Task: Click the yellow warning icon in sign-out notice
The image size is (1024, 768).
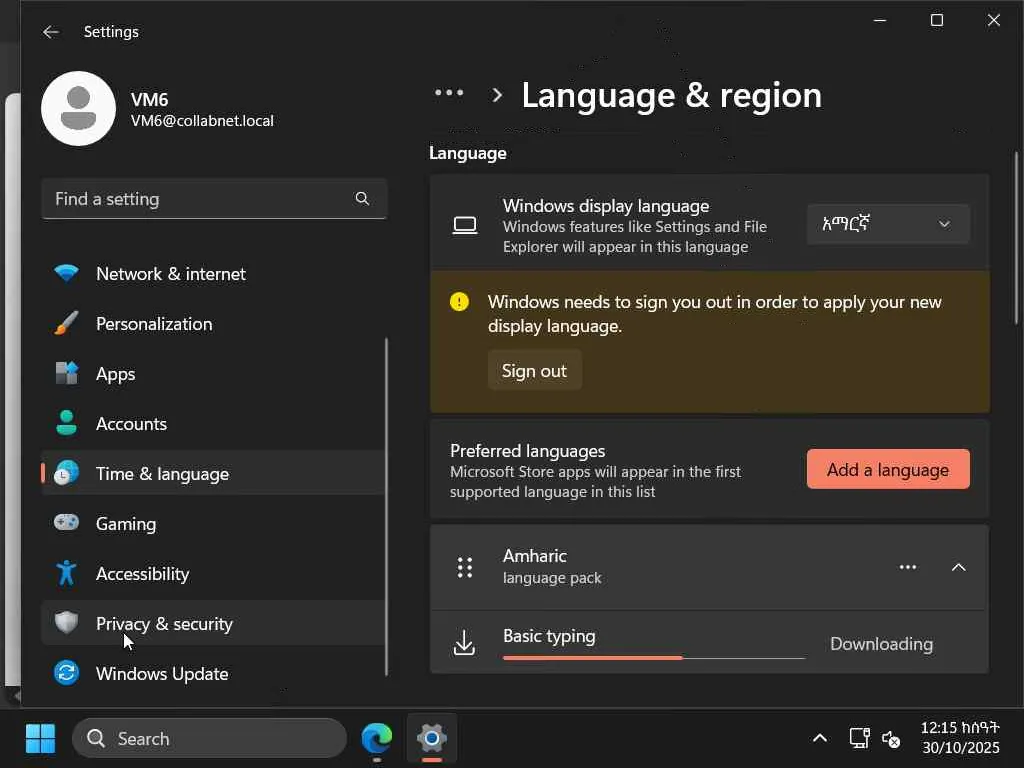Action: point(459,302)
